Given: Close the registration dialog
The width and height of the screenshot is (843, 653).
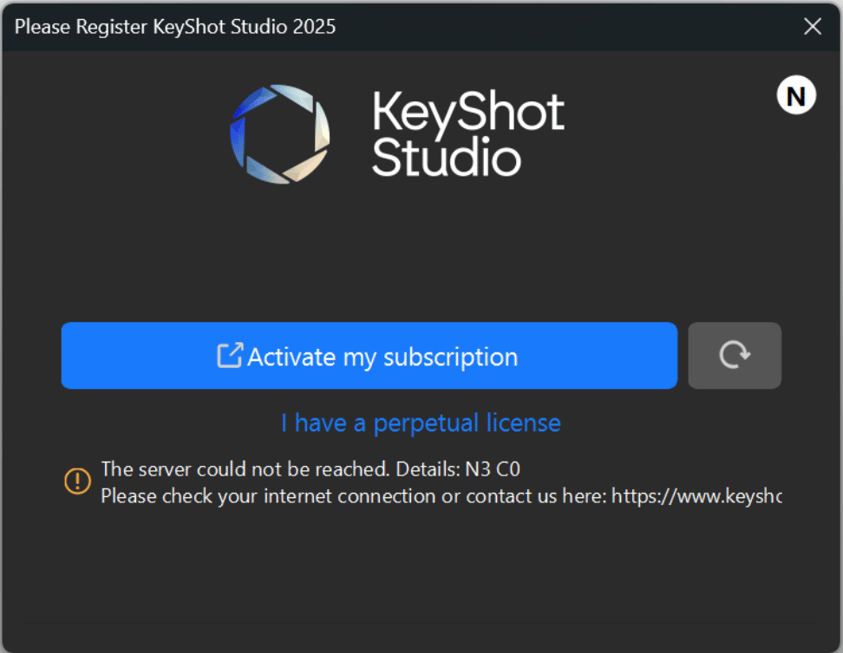Looking at the screenshot, I should pyautogui.click(x=812, y=26).
